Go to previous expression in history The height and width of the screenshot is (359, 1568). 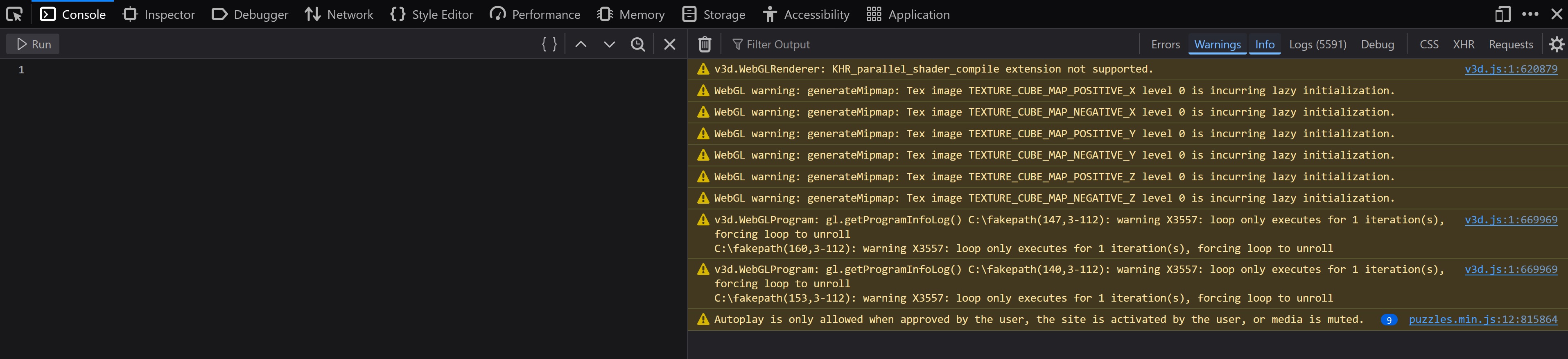click(581, 44)
